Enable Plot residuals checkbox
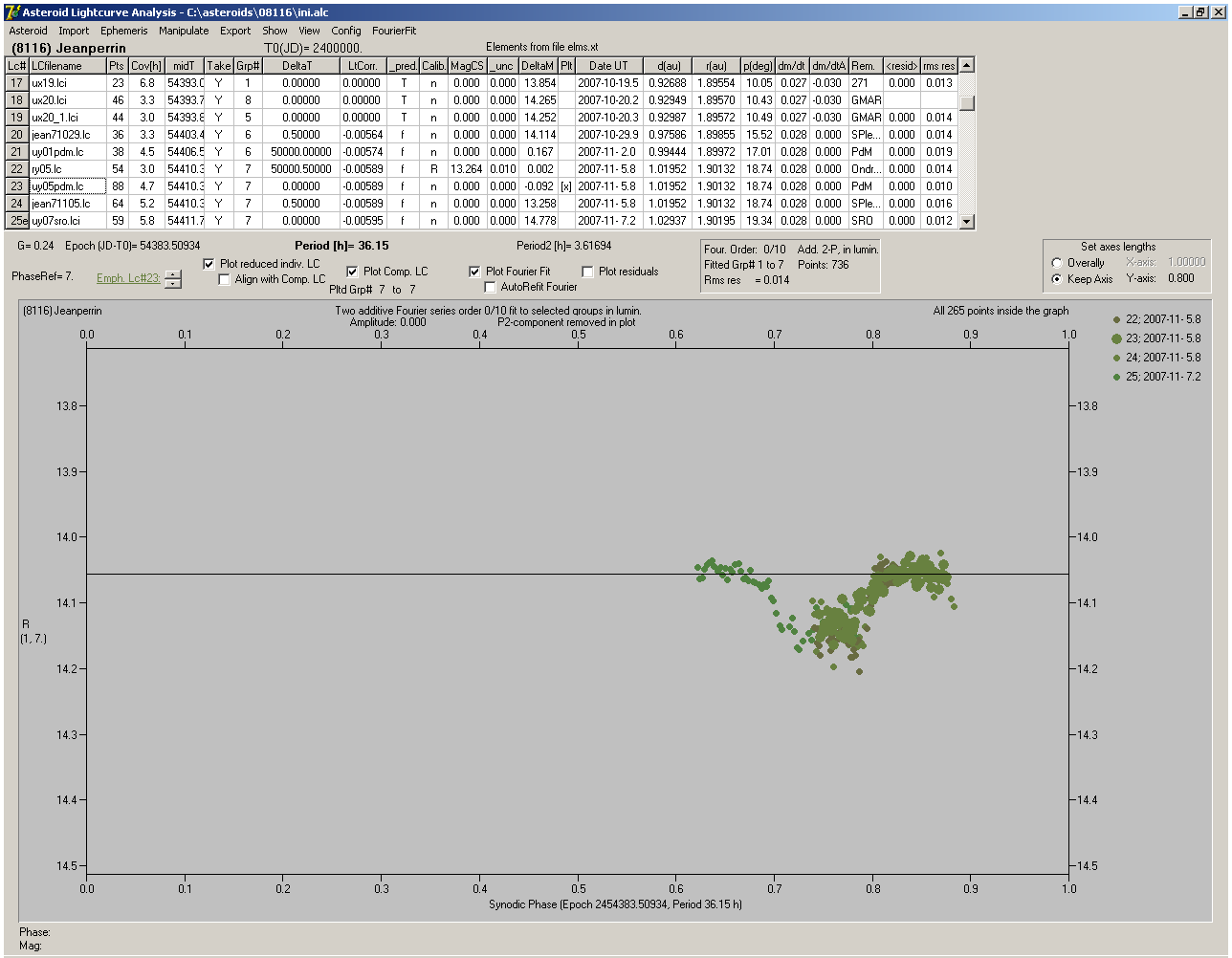 [x=587, y=272]
